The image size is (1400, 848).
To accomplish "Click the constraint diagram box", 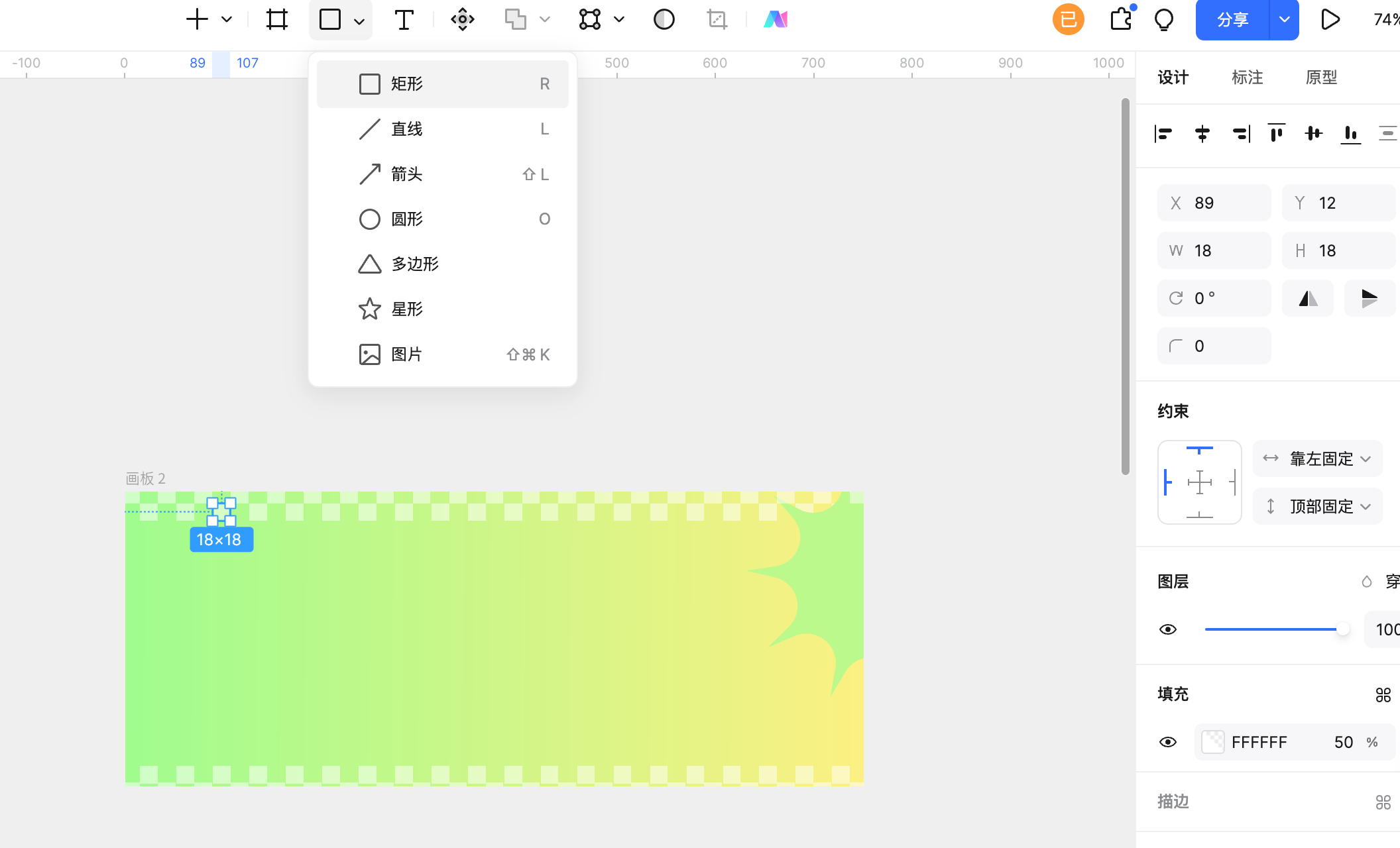I will [x=1200, y=482].
